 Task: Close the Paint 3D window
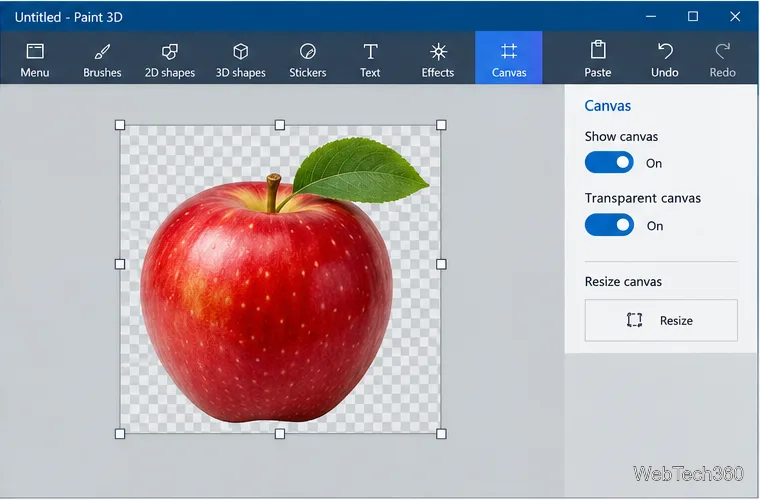(735, 16)
